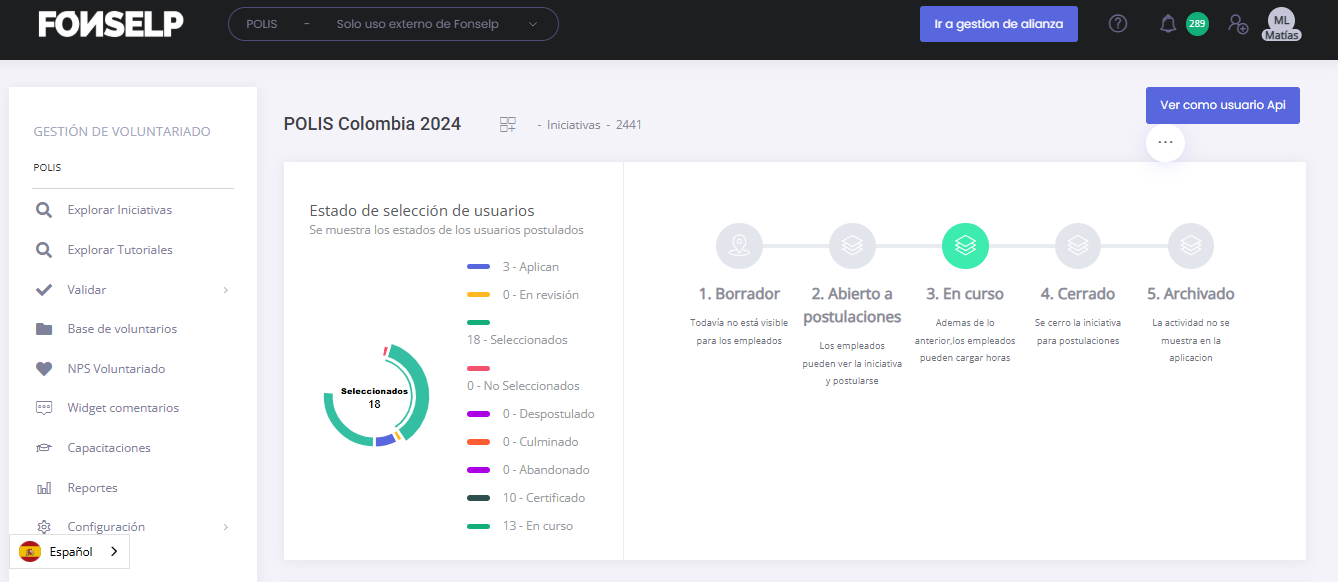Open the help question mark icon
The height and width of the screenshot is (582, 1338).
(1117, 23)
